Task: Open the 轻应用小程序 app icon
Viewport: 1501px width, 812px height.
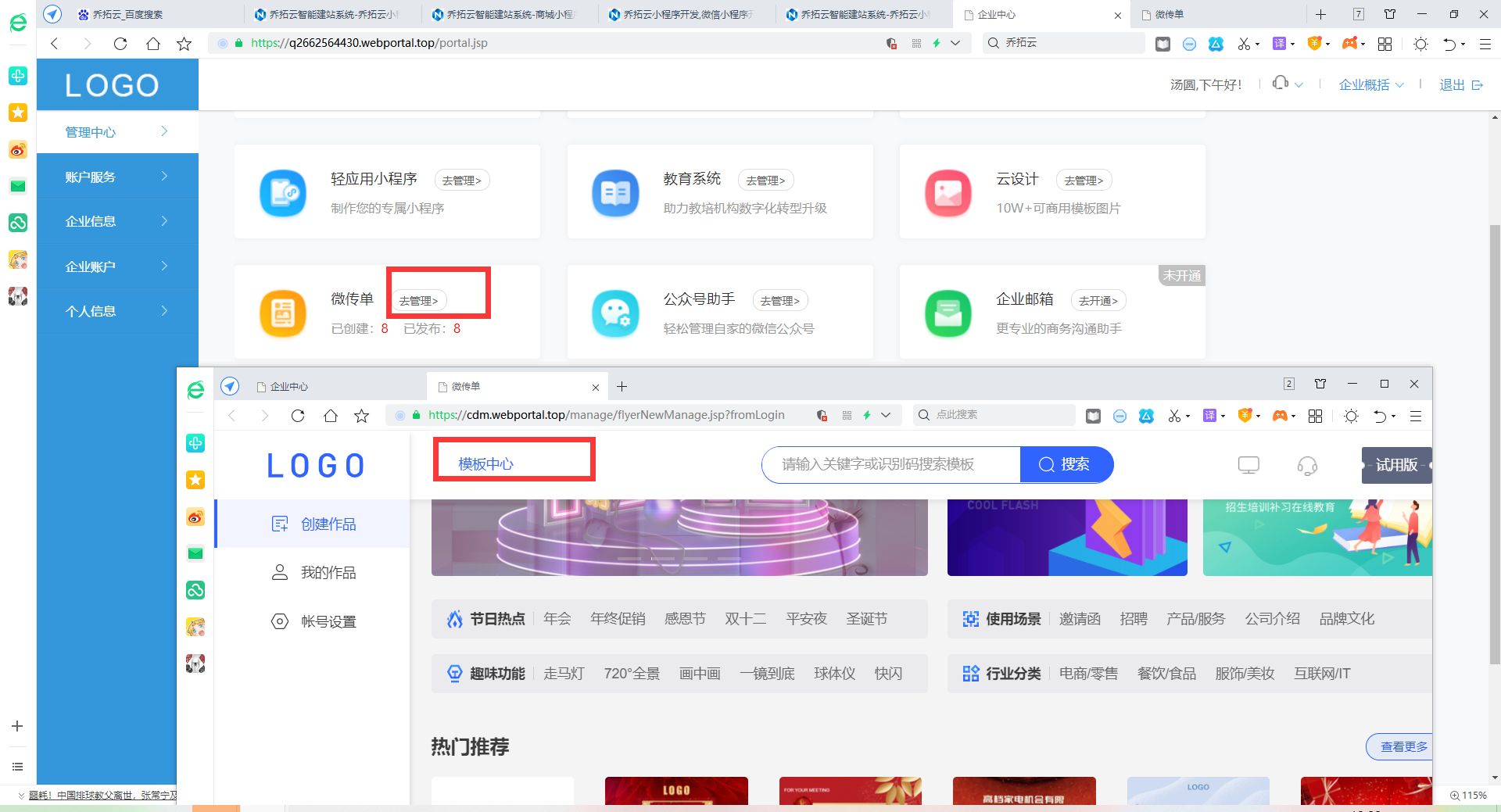Action: click(283, 193)
